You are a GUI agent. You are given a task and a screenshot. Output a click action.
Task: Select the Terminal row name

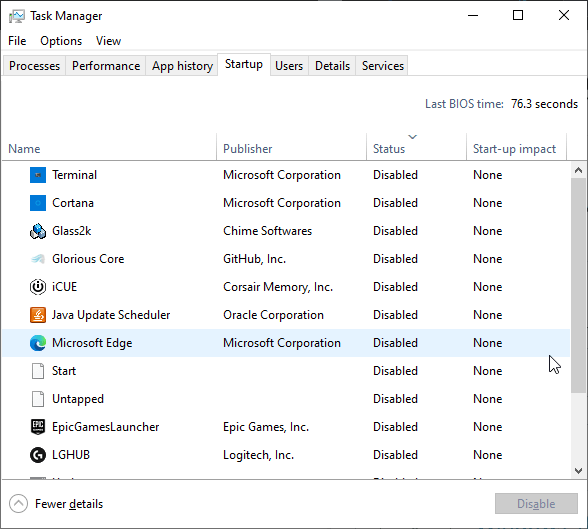pyautogui.click(x=75, y=175)
